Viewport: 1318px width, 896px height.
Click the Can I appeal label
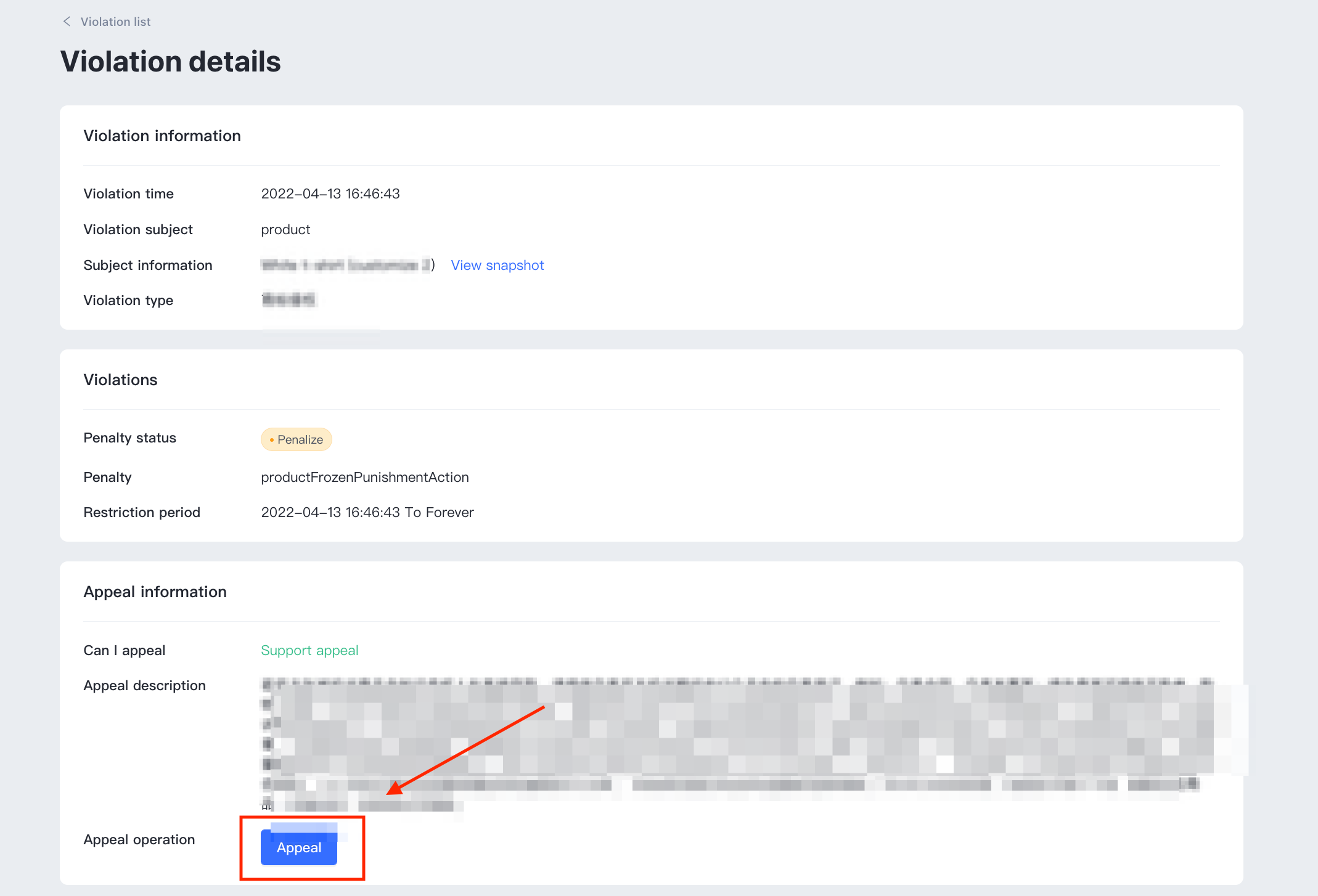click(124, 650)
